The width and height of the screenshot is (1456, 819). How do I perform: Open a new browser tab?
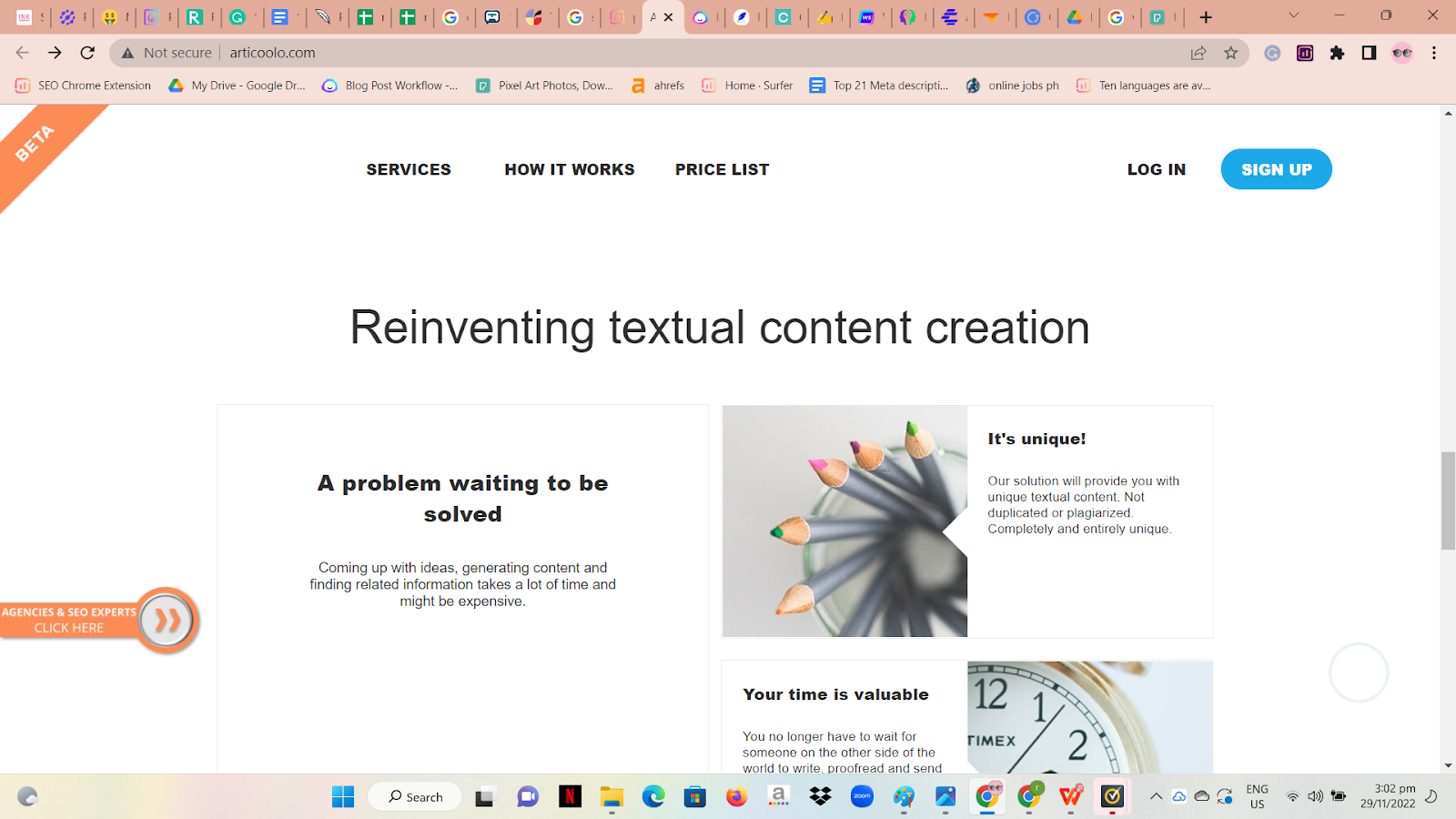[1206, 17]
